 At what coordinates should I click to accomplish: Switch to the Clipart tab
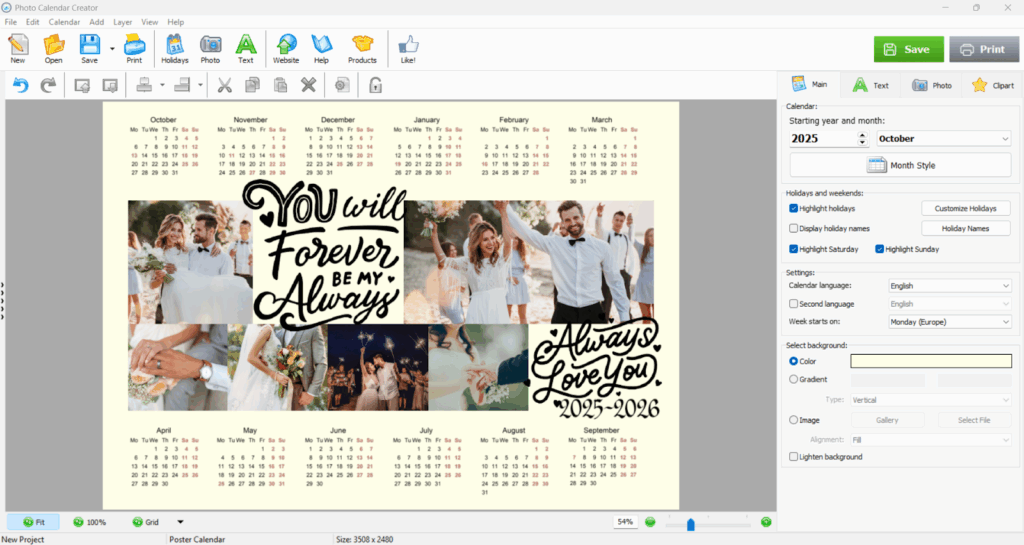pyautogui.click(x=992, y=85)
